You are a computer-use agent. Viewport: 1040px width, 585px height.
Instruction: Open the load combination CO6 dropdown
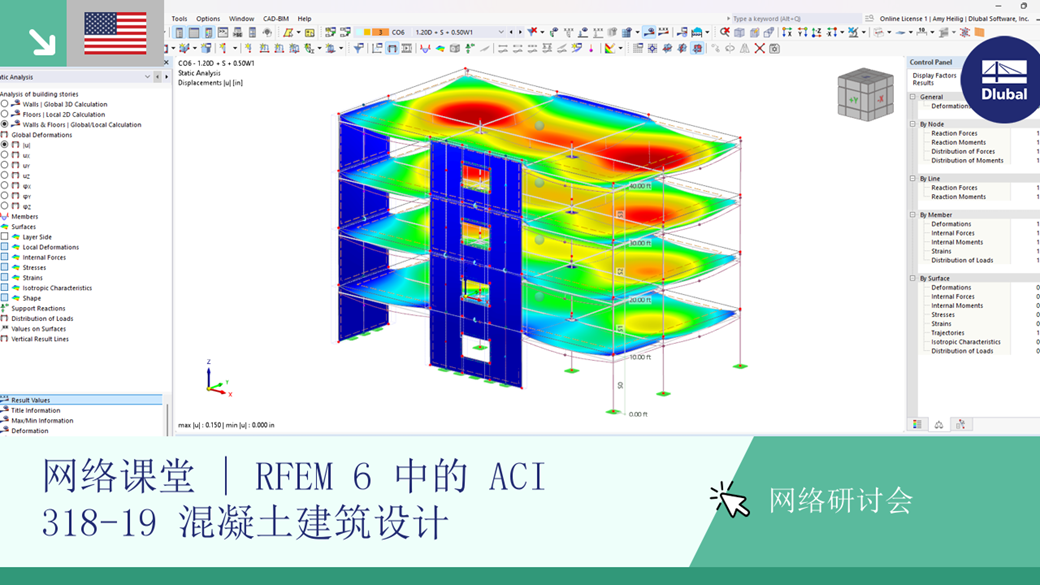click(501, 32)
